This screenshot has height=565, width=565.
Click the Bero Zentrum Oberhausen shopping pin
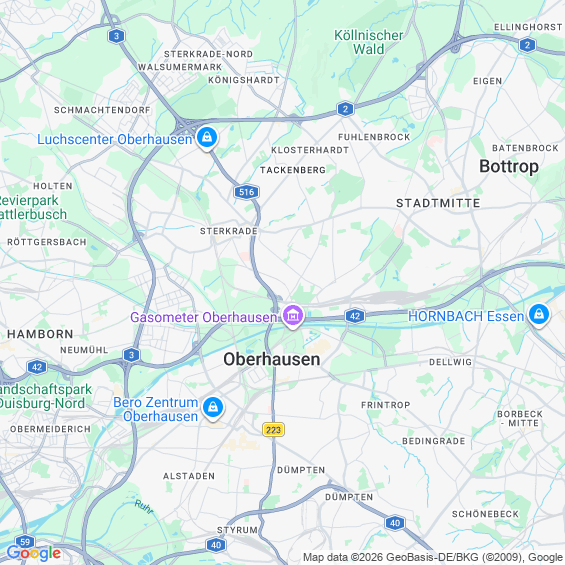click(x=213, y=408)
